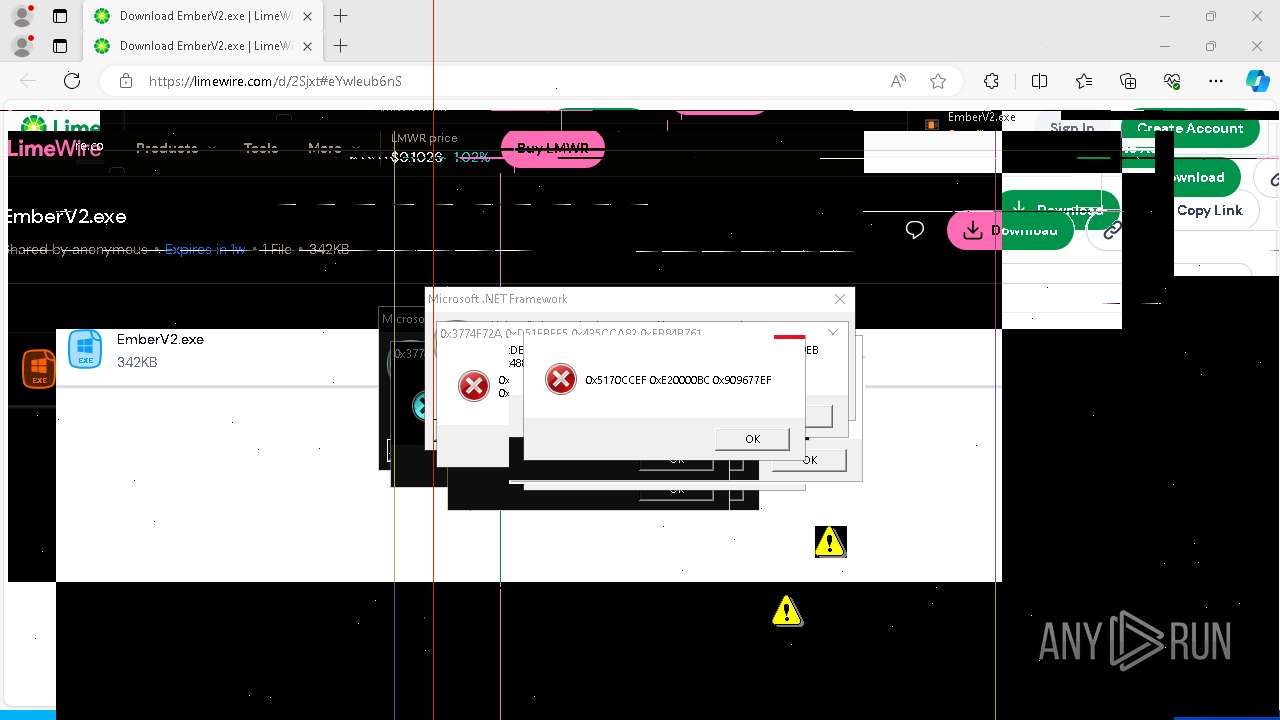Open the Copilot sidebar icon
The width and height of the screenshot is (1280, 720).
click(1257, 81)
